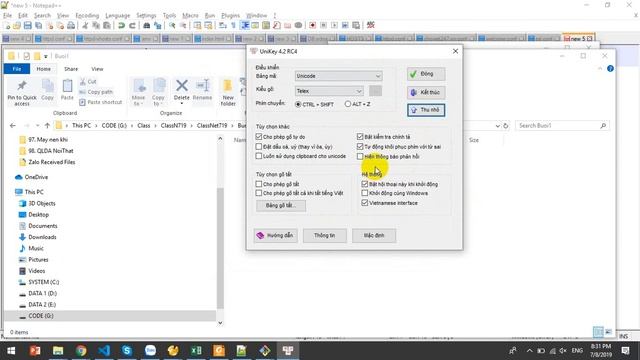Click Refresh icon beside Explorer address bar

point(506,126)
